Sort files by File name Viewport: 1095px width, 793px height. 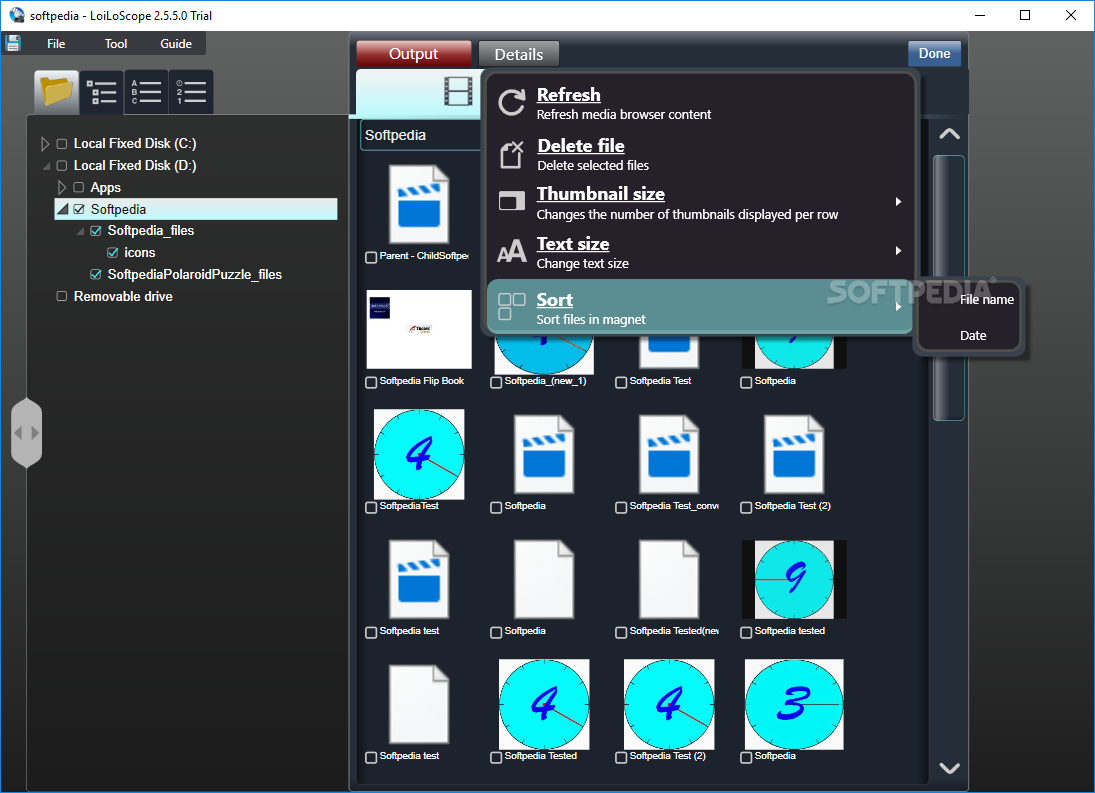pyautogui.click(x=986, y=299)
